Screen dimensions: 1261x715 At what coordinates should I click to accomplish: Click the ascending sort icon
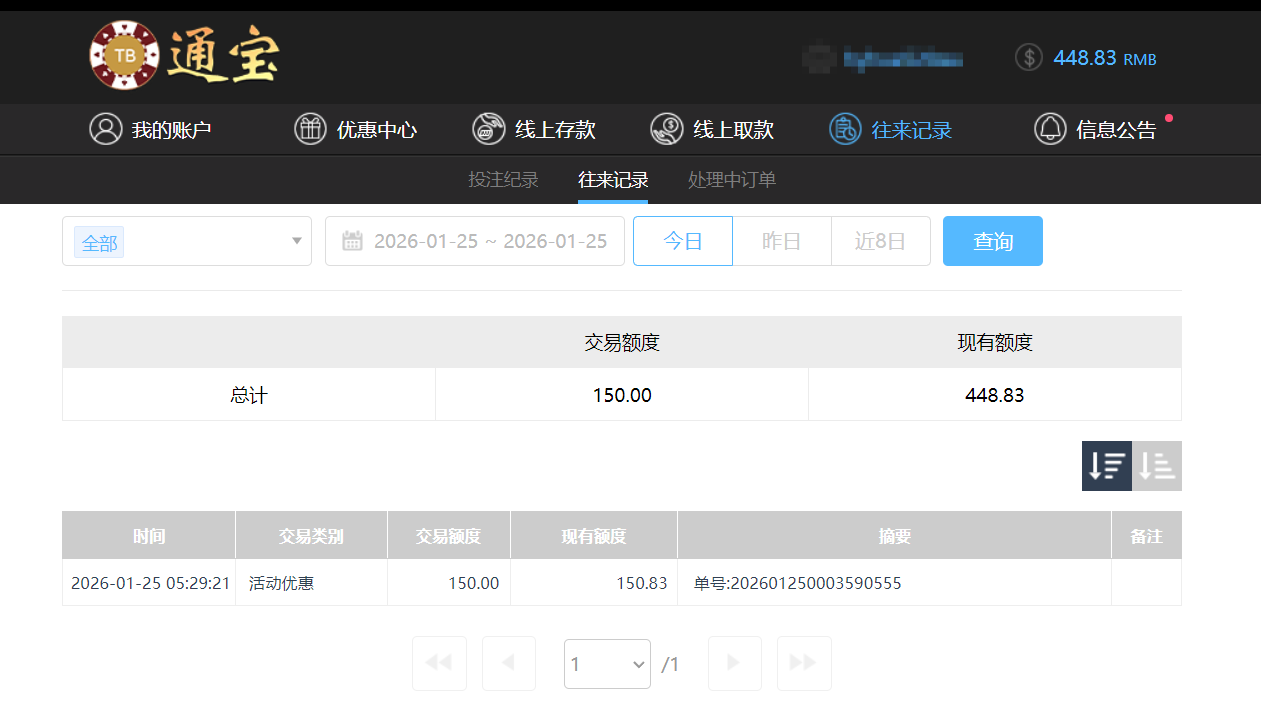pos(1157,465)
